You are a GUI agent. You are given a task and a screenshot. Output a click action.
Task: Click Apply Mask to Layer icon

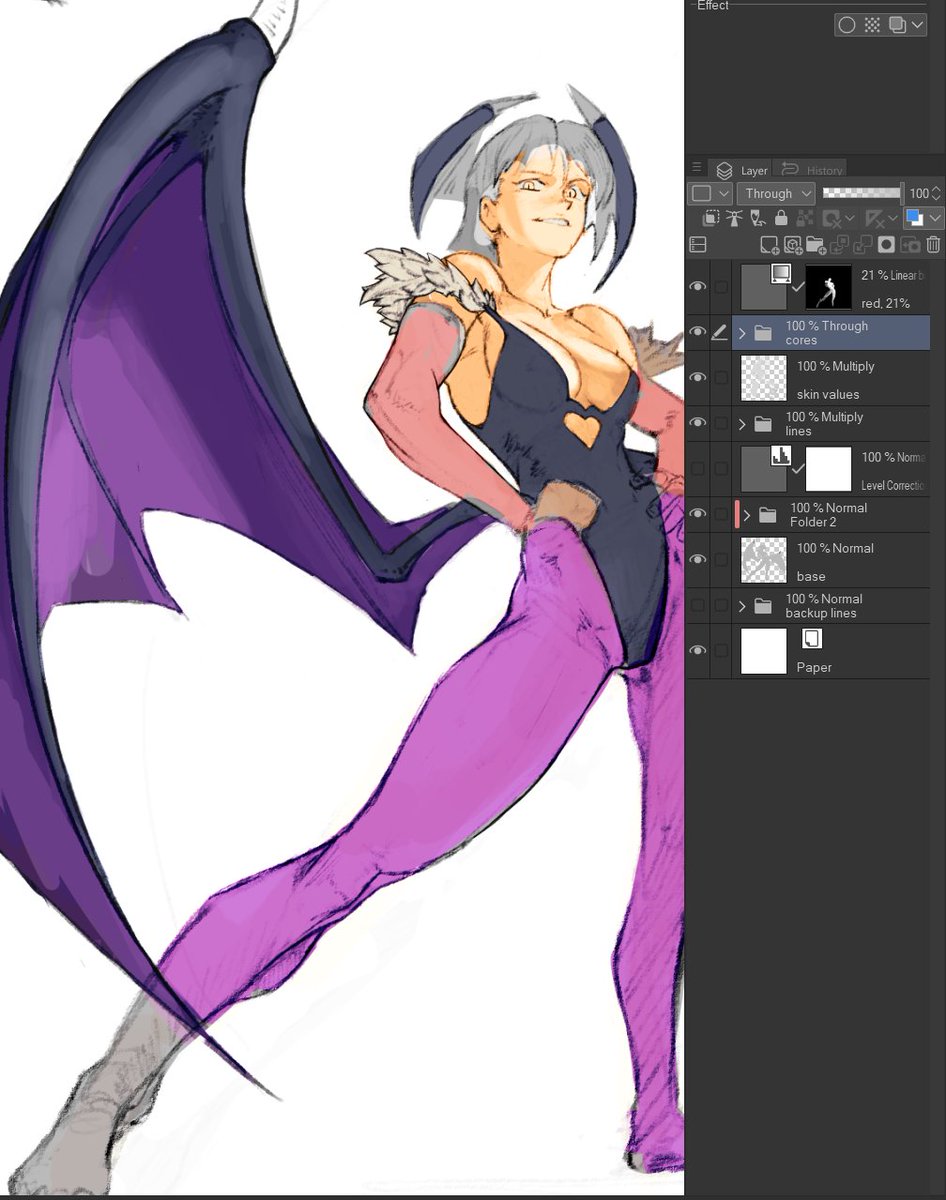coord(910,244)
